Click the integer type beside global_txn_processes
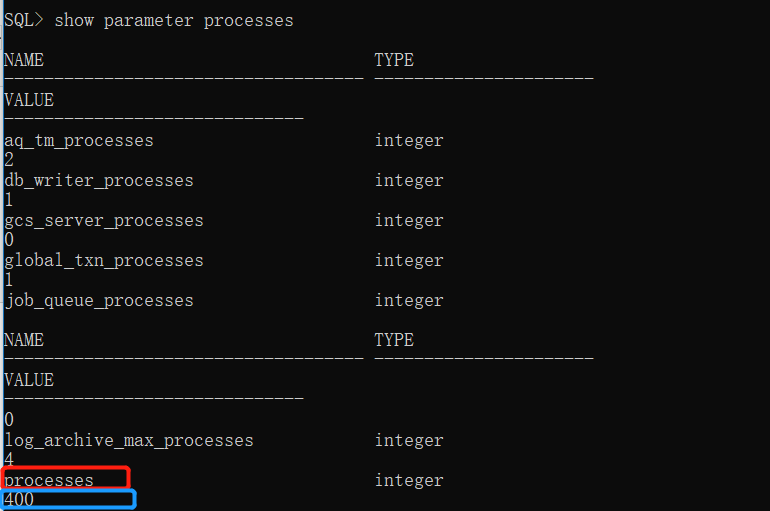This screenshot has height=511, width=770. [x=409, y=261]
